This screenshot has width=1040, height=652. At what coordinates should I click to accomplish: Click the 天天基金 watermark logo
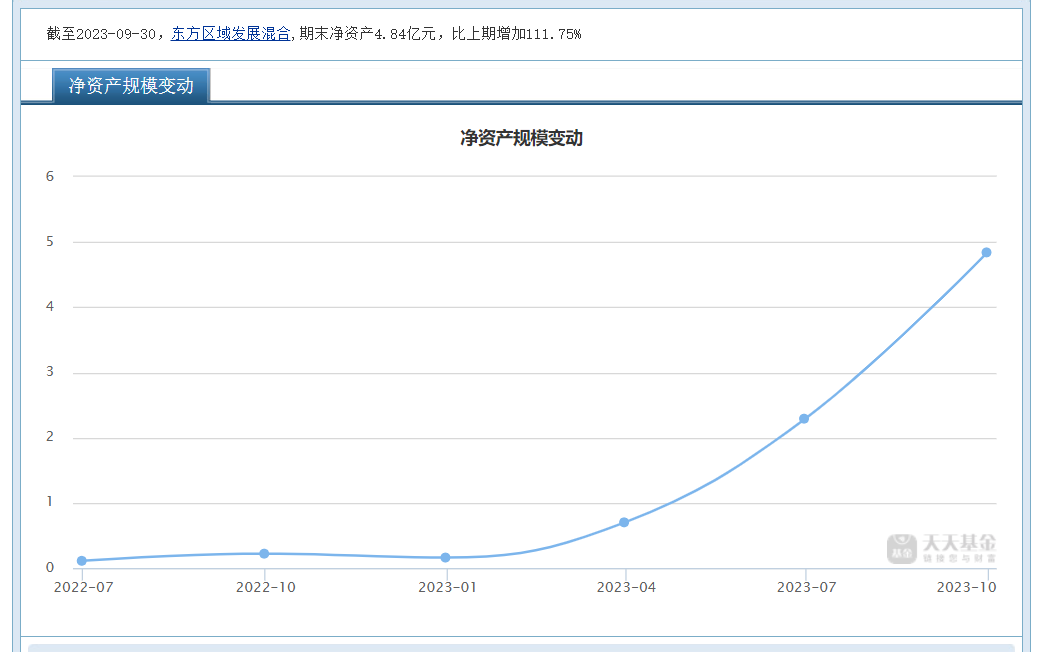pyautogui.click(x=941, y=548)
